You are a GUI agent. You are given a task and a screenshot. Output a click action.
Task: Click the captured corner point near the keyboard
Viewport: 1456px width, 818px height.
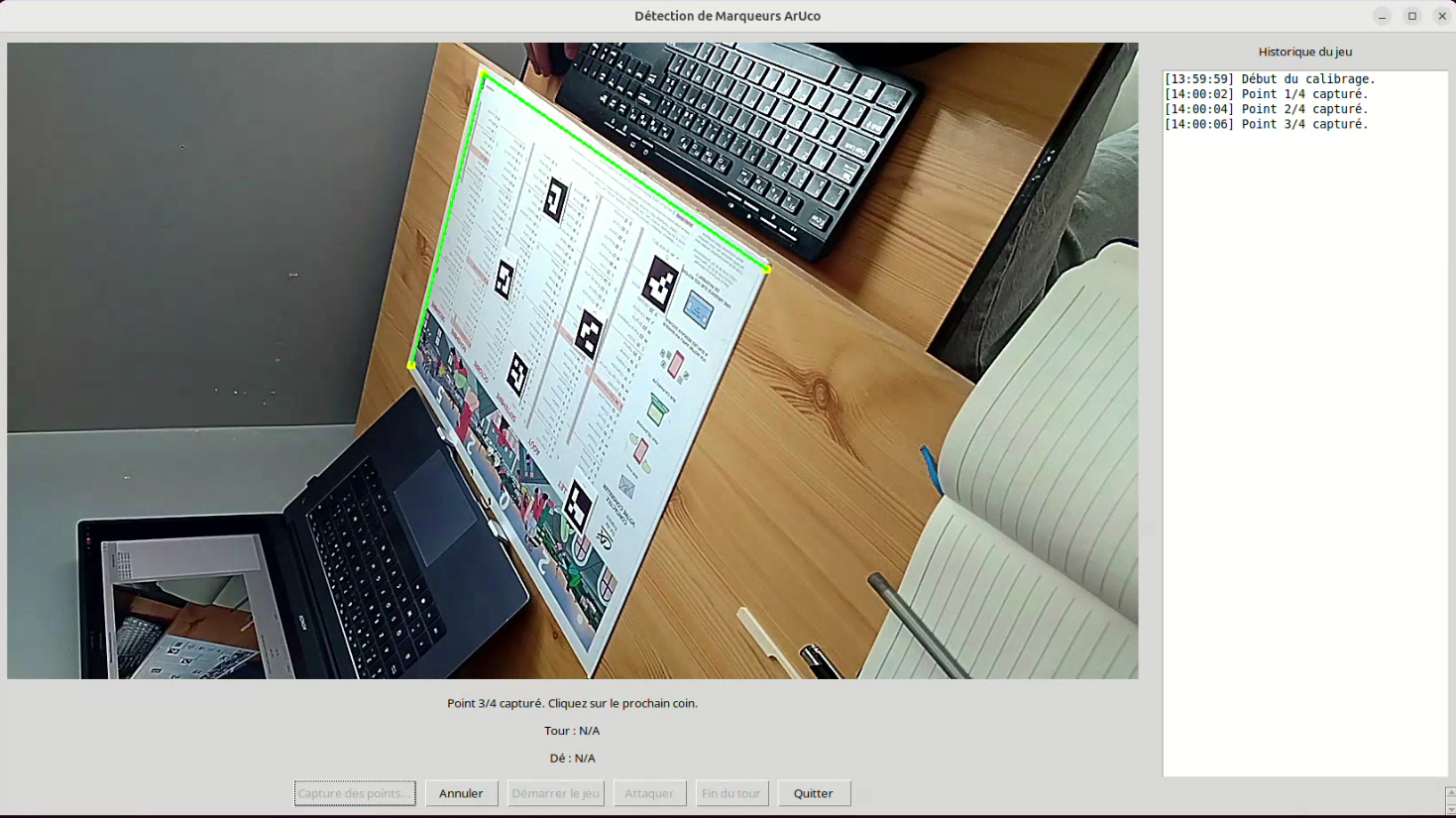click(766, 267)
